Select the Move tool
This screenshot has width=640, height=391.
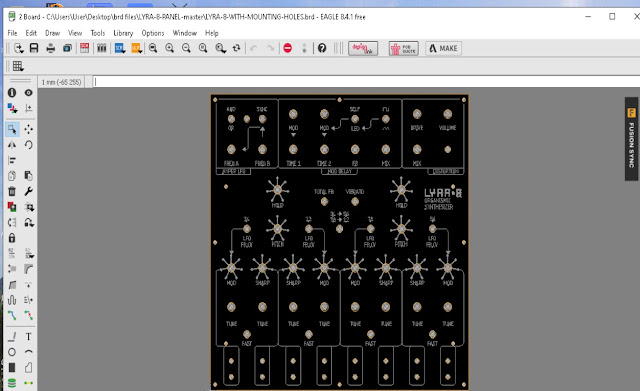(x=28, y=129)
